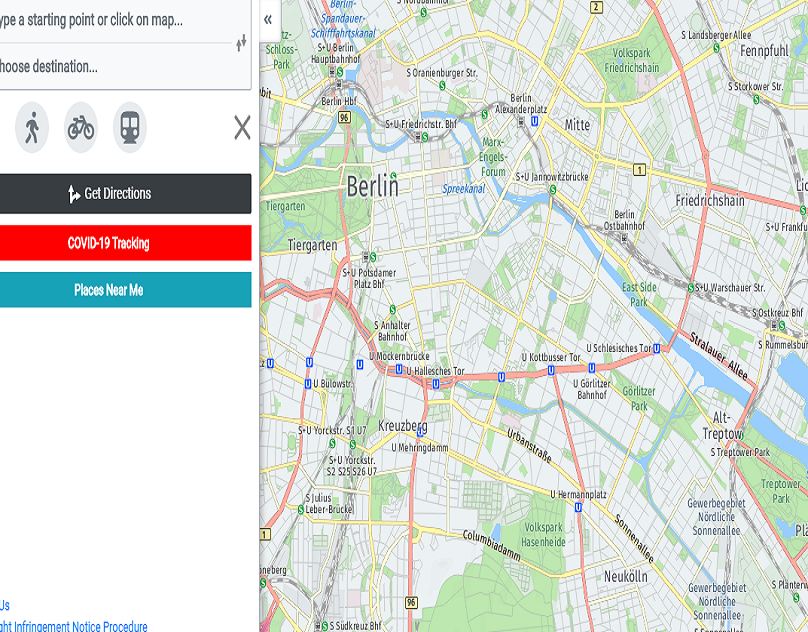Viewport: 808px width, 632px height.
Task: Toggle the public transit travel mode
Action: [128, 127]
